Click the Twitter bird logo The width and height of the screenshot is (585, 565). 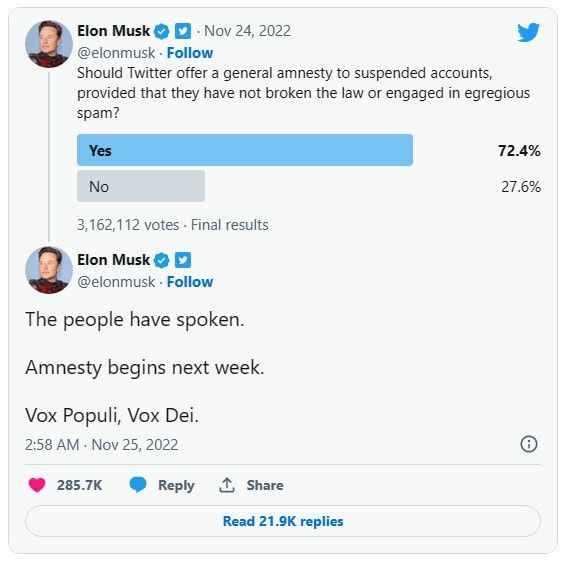coord(528,32)
